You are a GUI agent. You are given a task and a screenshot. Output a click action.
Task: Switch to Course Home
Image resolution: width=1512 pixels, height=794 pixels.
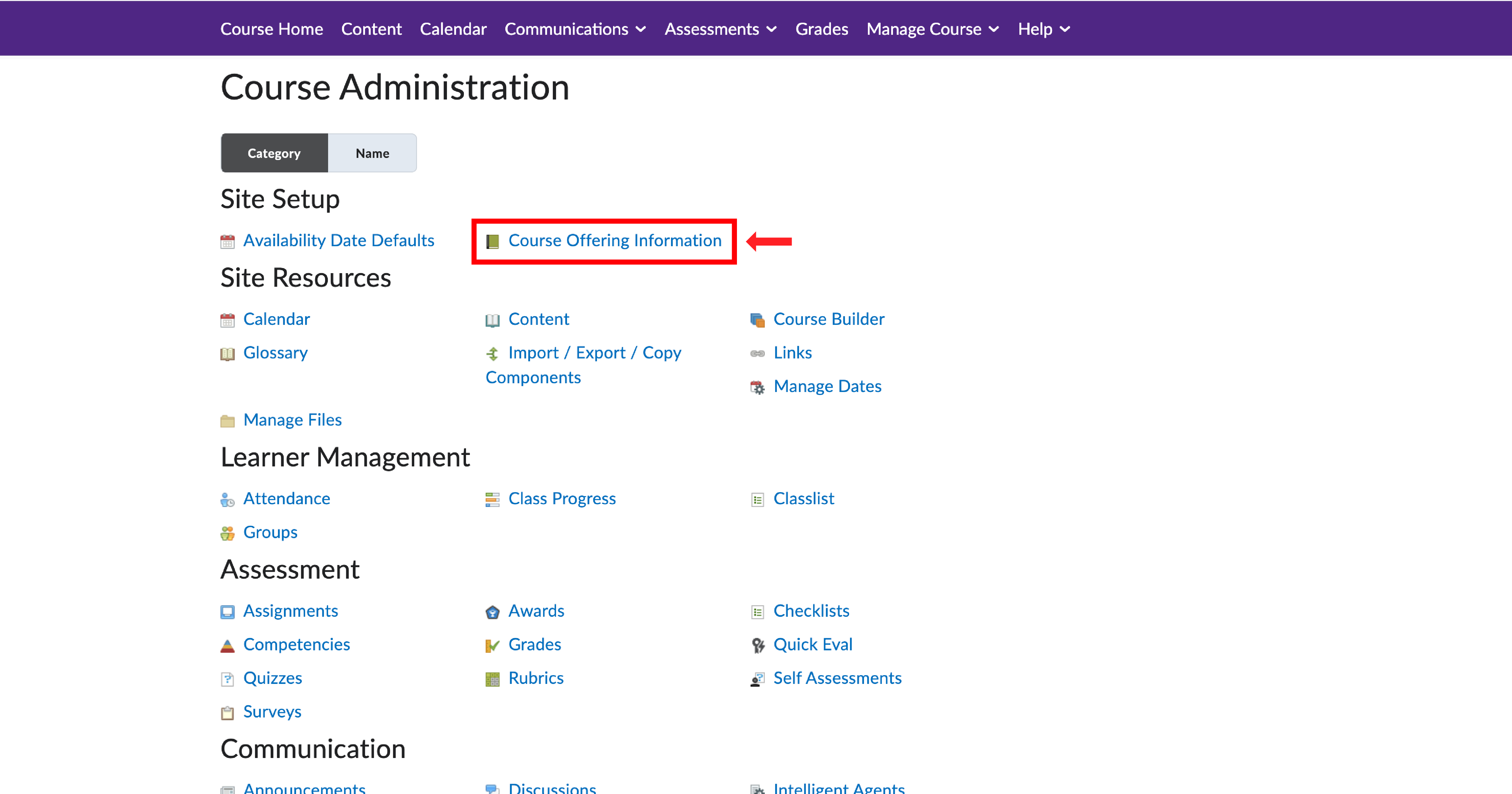coord(271,28)
